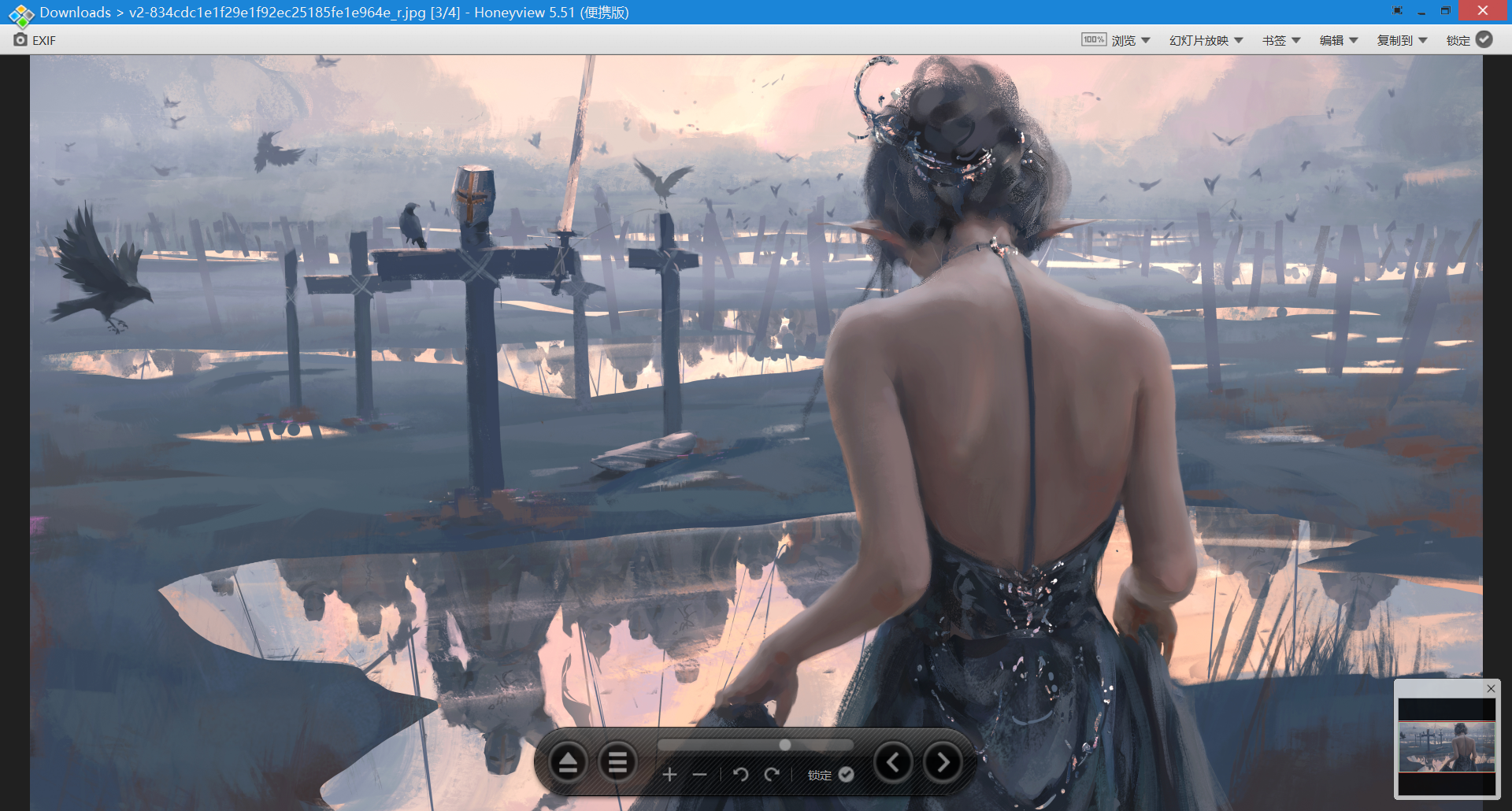Viewport: 1512px width, 811px height.
Task: Toggle 锁定 checkbox in floating control bar
Action: pyautogui.click(x=846, y=775)
